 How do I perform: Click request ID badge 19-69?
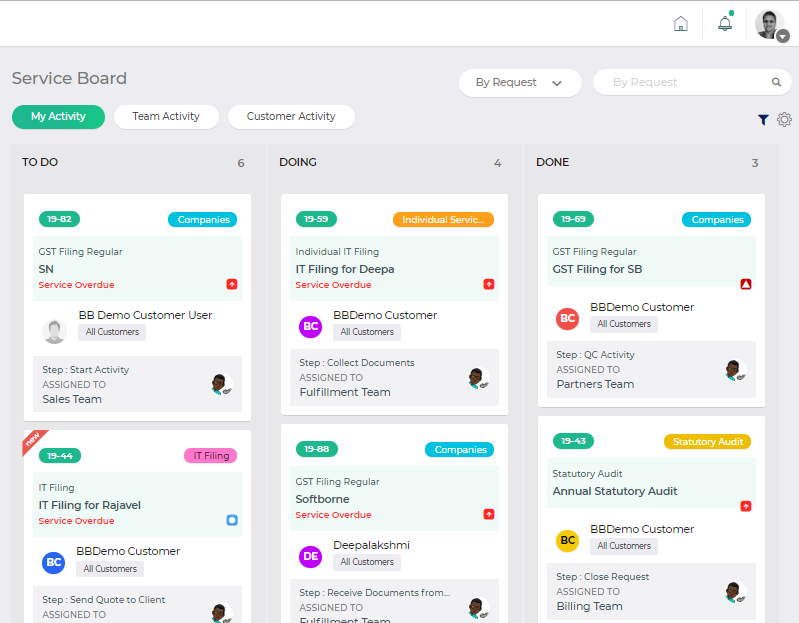click(573, 219)
